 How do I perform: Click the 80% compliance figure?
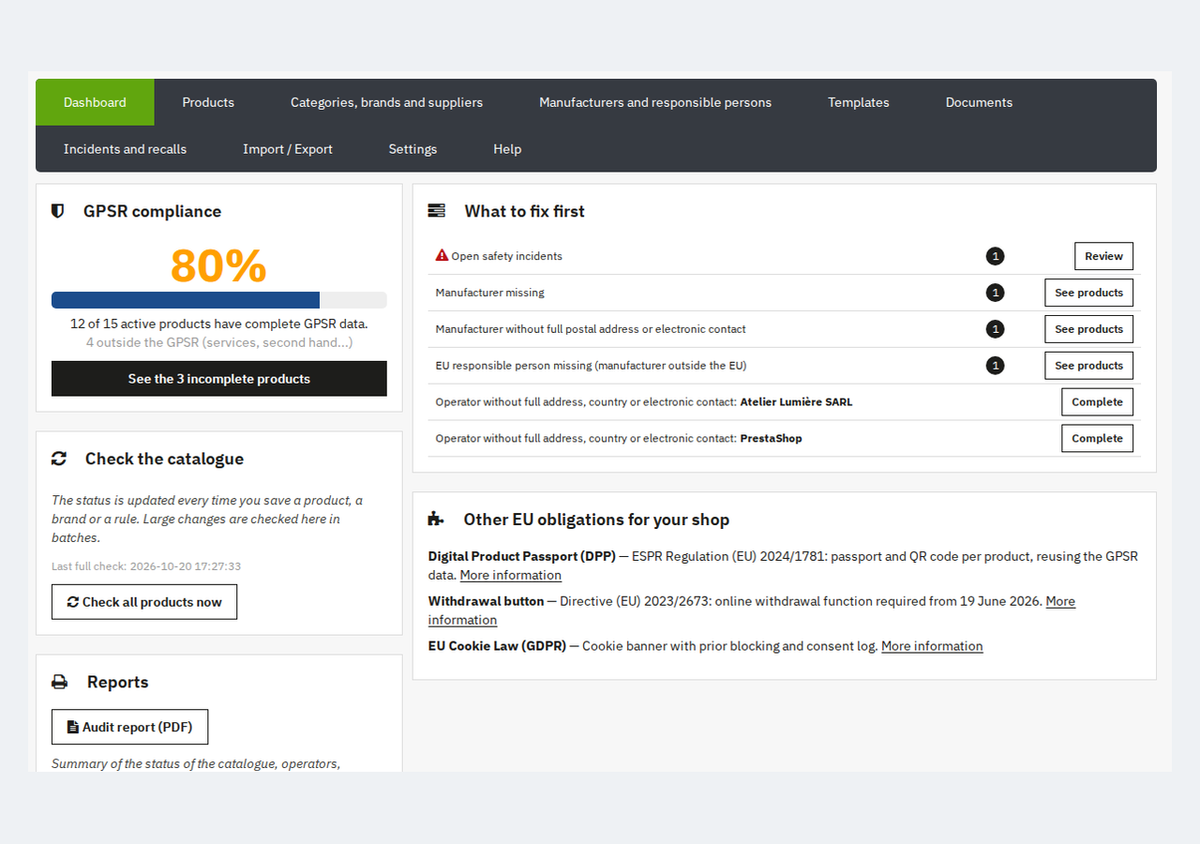point(218,266)
